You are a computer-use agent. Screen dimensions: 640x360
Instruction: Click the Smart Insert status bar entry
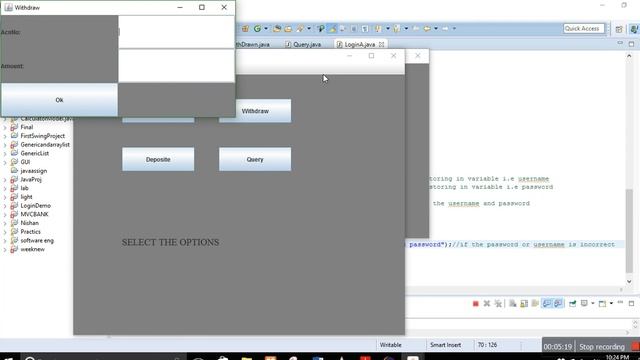[445, 345]
